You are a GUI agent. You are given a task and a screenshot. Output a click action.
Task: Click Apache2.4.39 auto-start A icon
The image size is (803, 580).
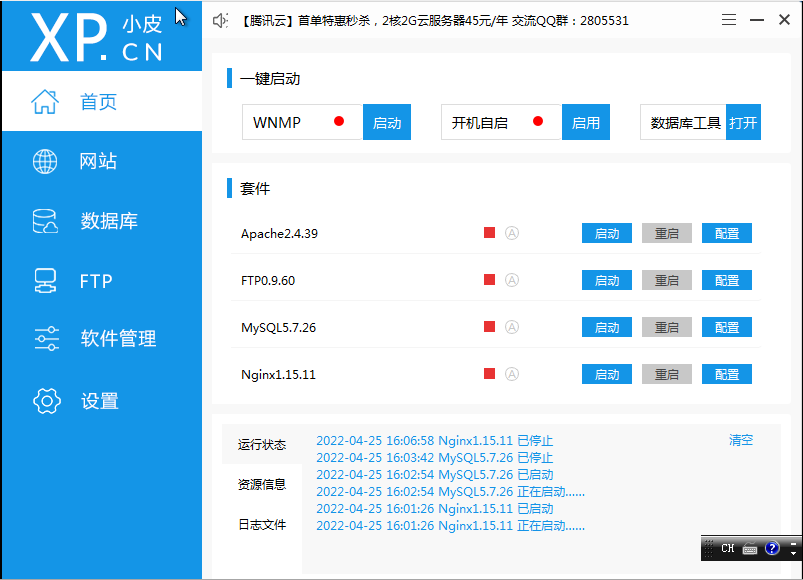point(512,233)
